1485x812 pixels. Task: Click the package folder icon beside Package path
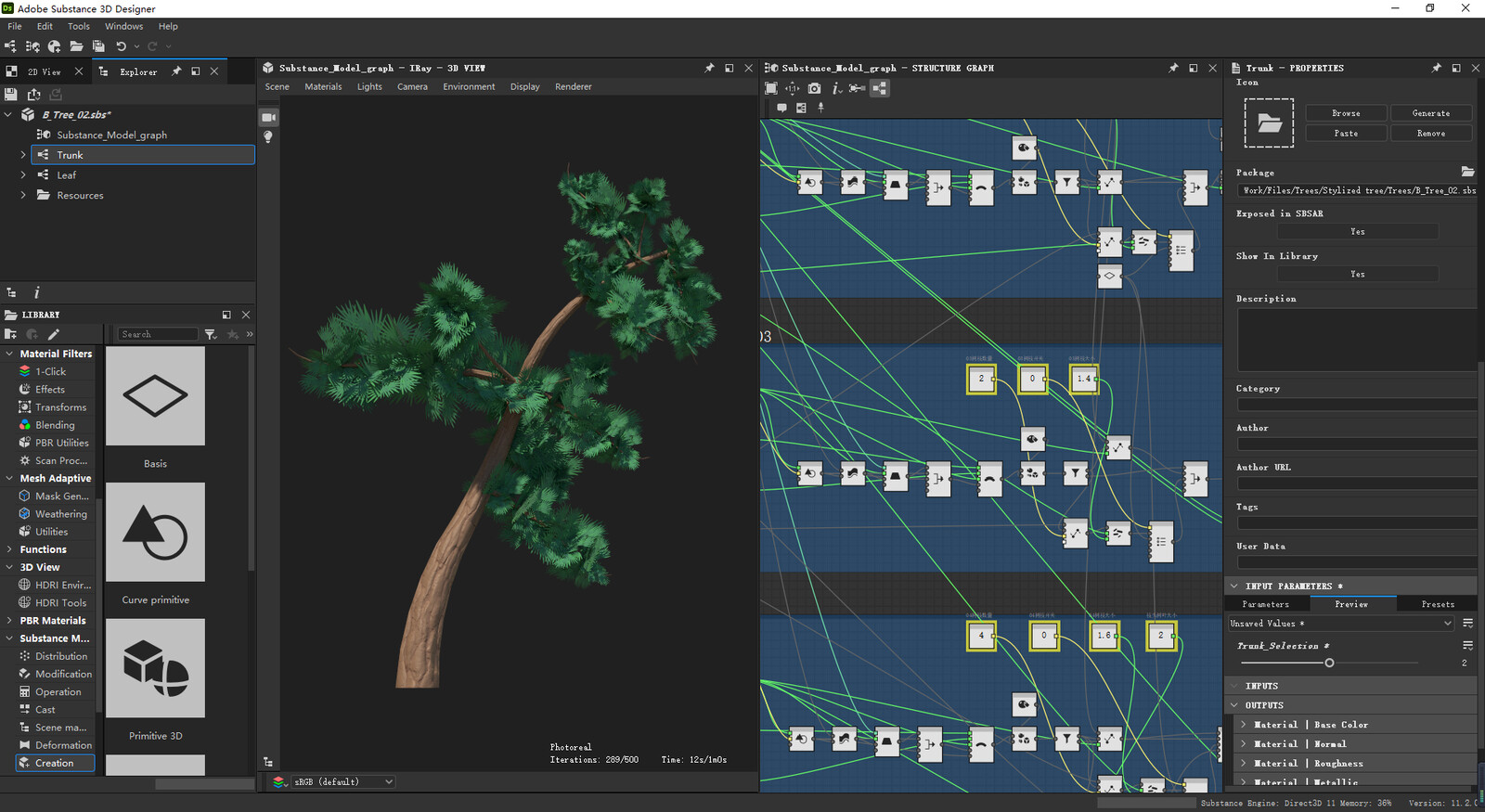click(1467, 172)
